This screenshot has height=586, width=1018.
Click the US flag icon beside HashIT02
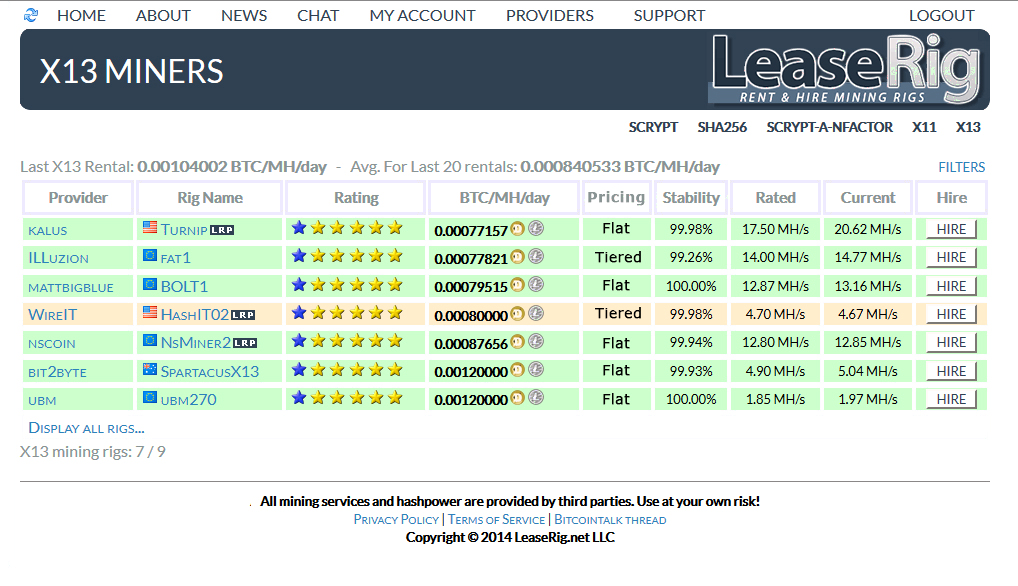coord(150,312)
